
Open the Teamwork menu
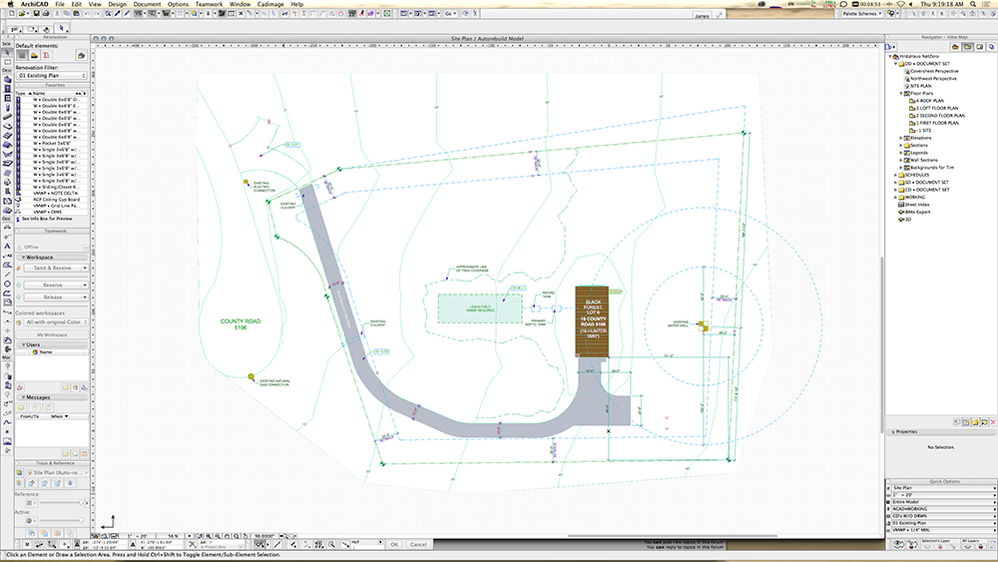(x=209, y=4)
